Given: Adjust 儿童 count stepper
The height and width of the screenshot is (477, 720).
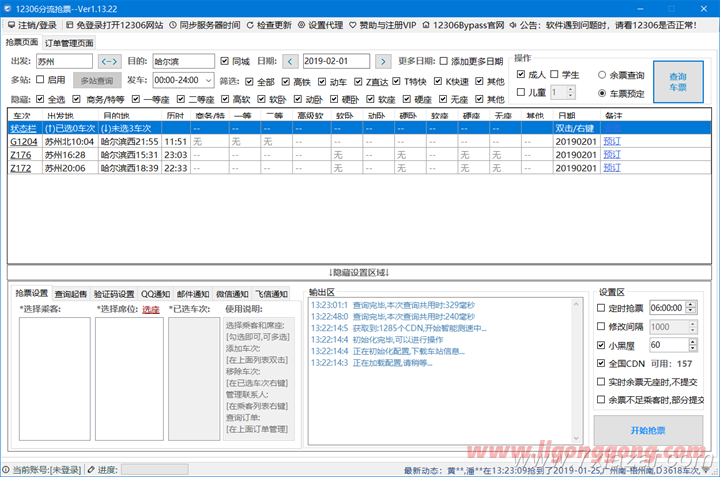Looking at the screenshot, I should tap(570, 92).
